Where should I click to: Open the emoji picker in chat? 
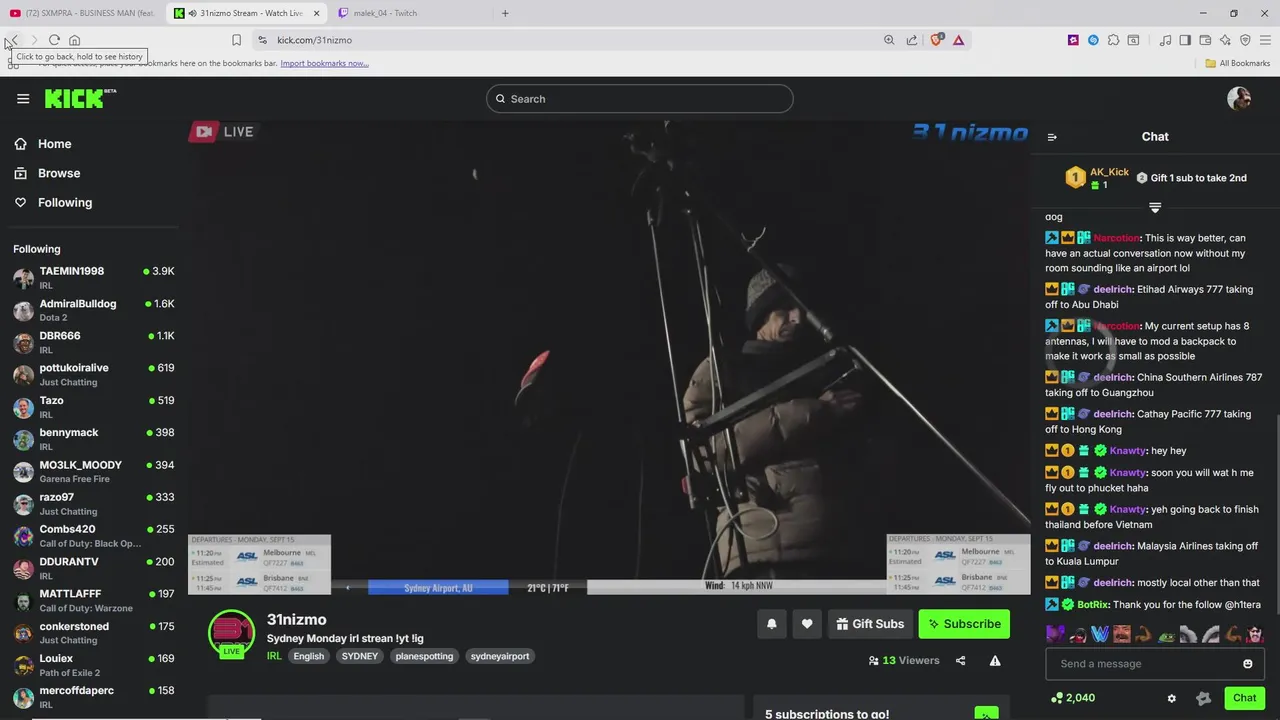1247,664
